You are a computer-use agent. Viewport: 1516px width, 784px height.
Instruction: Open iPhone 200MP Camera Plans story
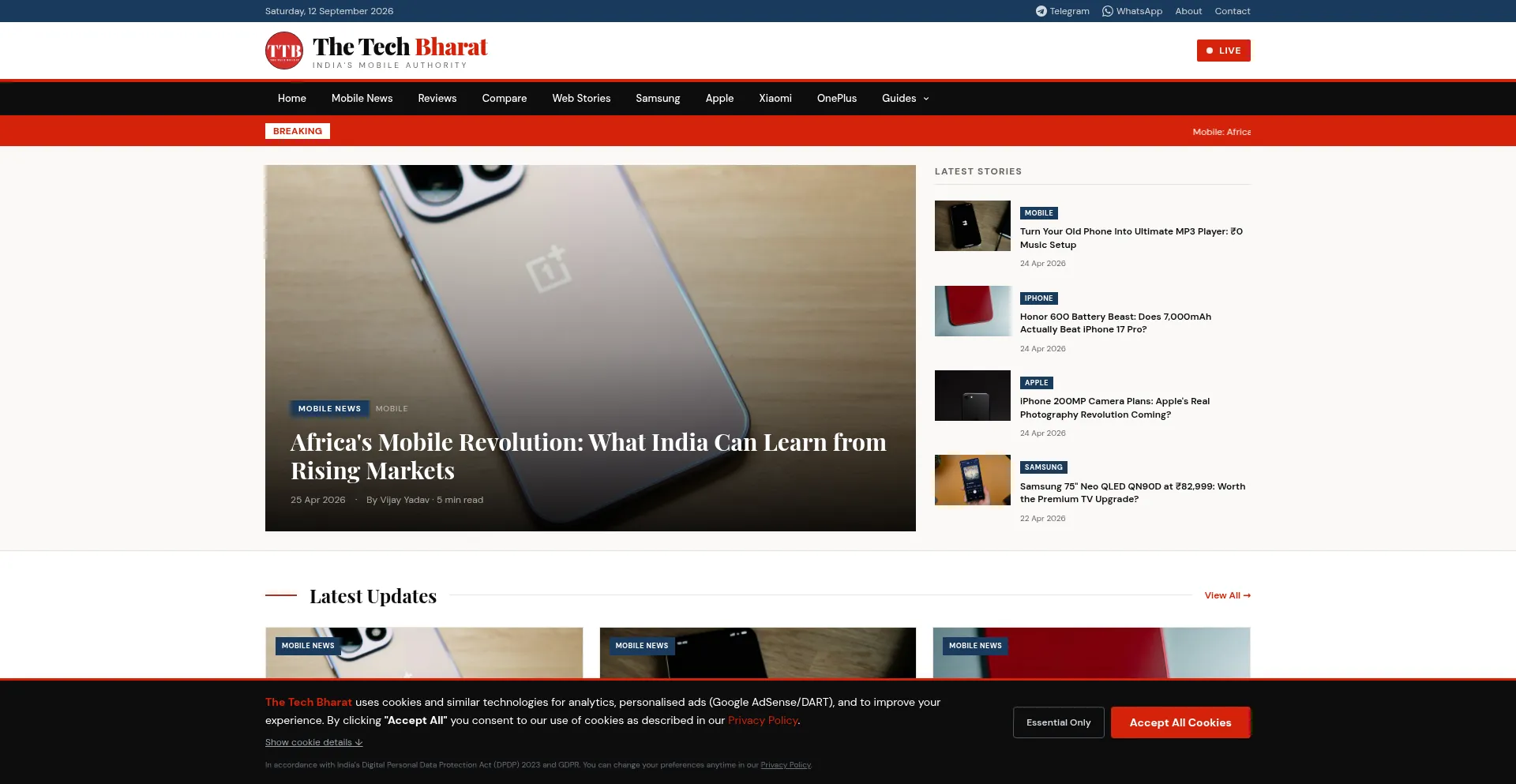[1115, 408]
